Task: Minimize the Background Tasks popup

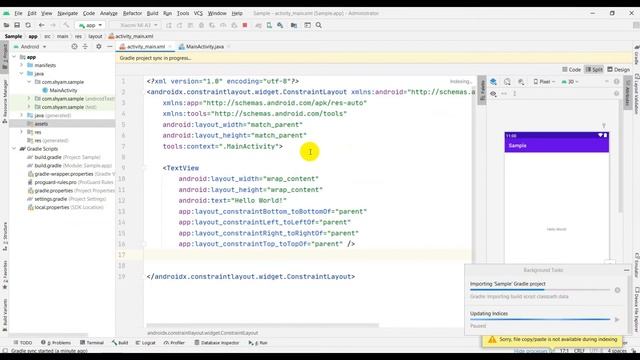Action: point(627,270)
